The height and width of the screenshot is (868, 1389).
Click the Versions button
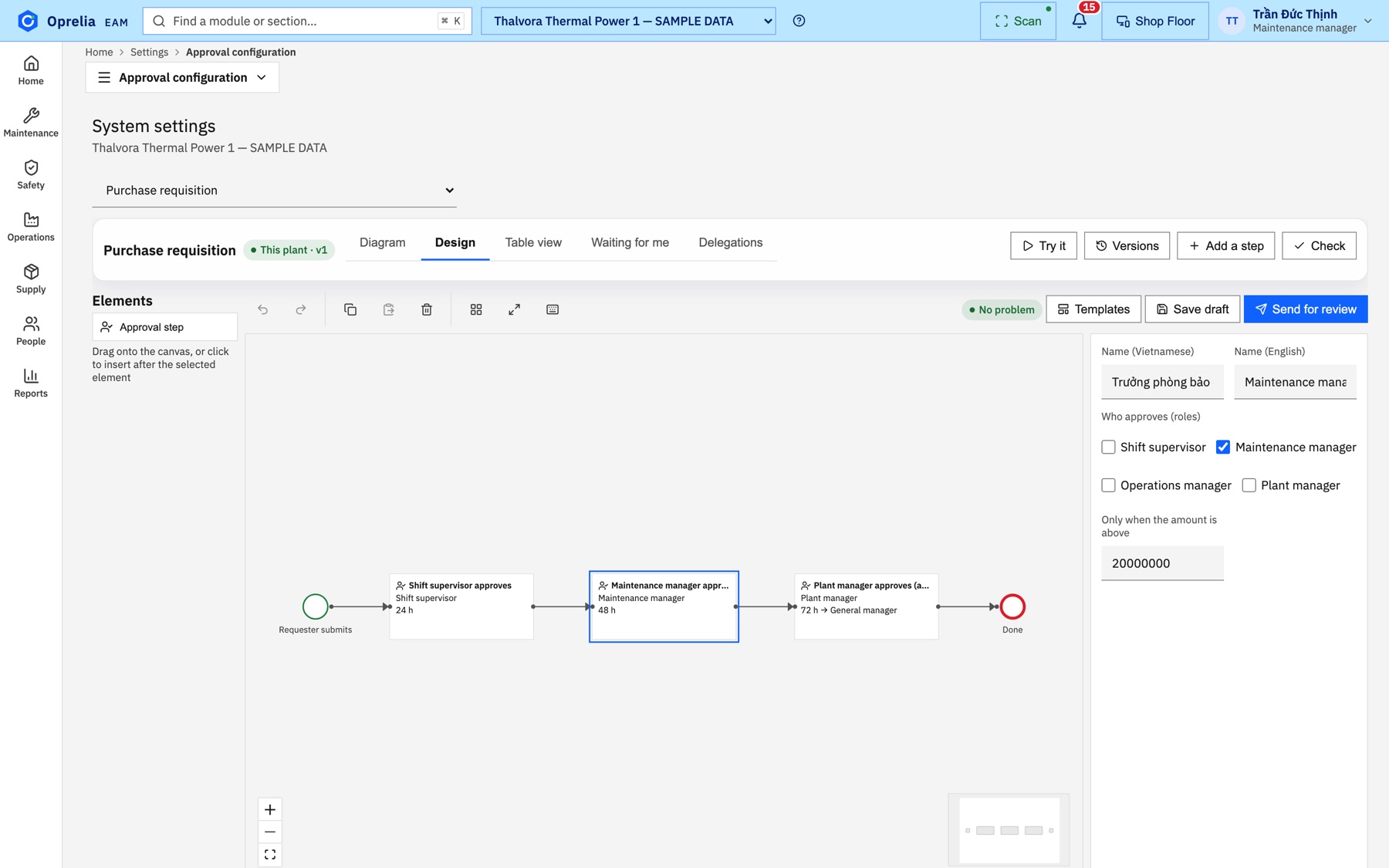(1127, 246)
